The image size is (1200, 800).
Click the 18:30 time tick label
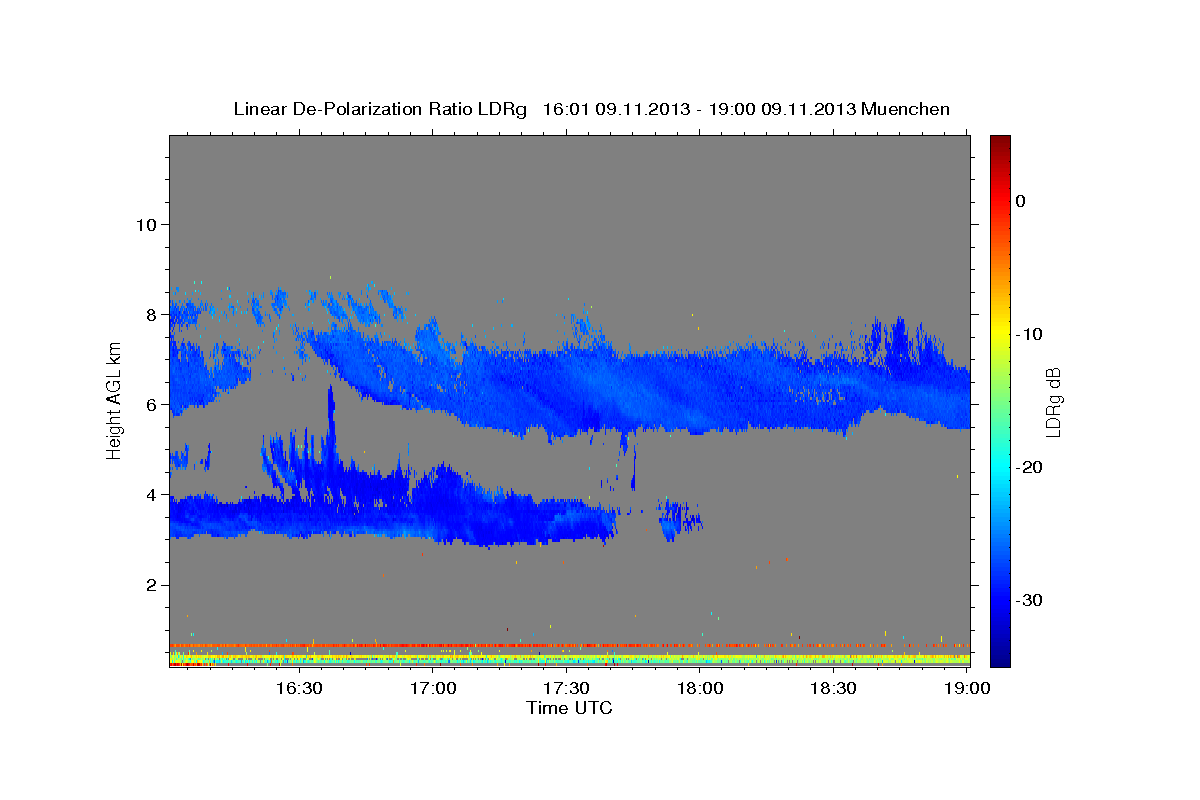833,689
